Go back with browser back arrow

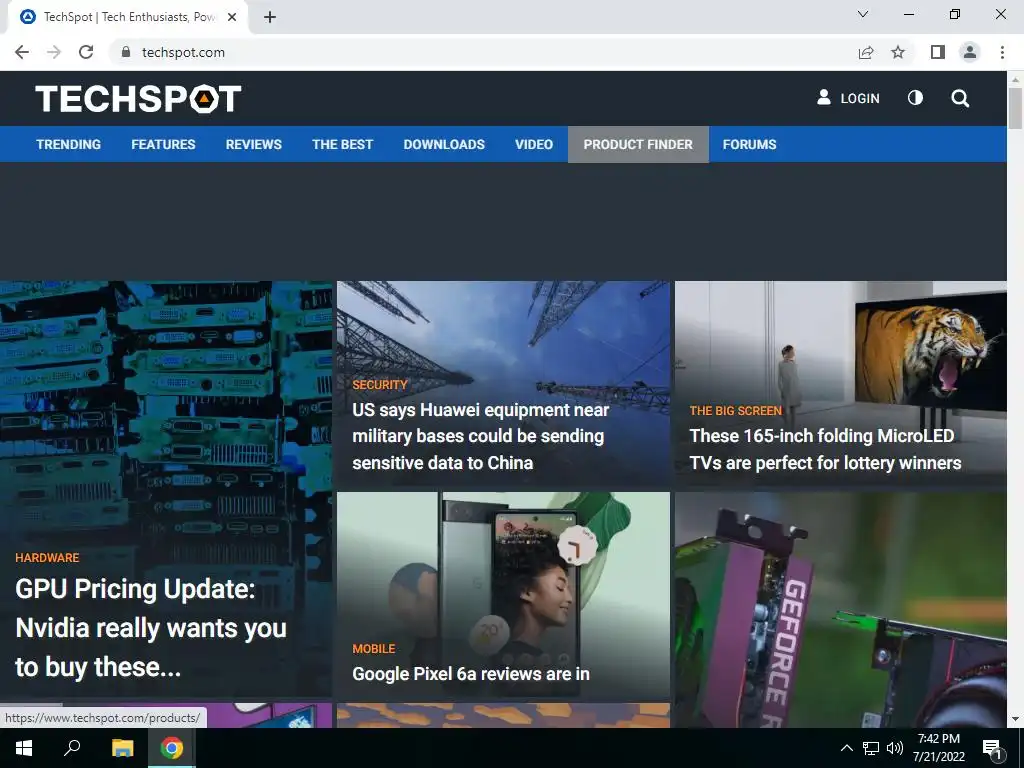pos(22,52)
